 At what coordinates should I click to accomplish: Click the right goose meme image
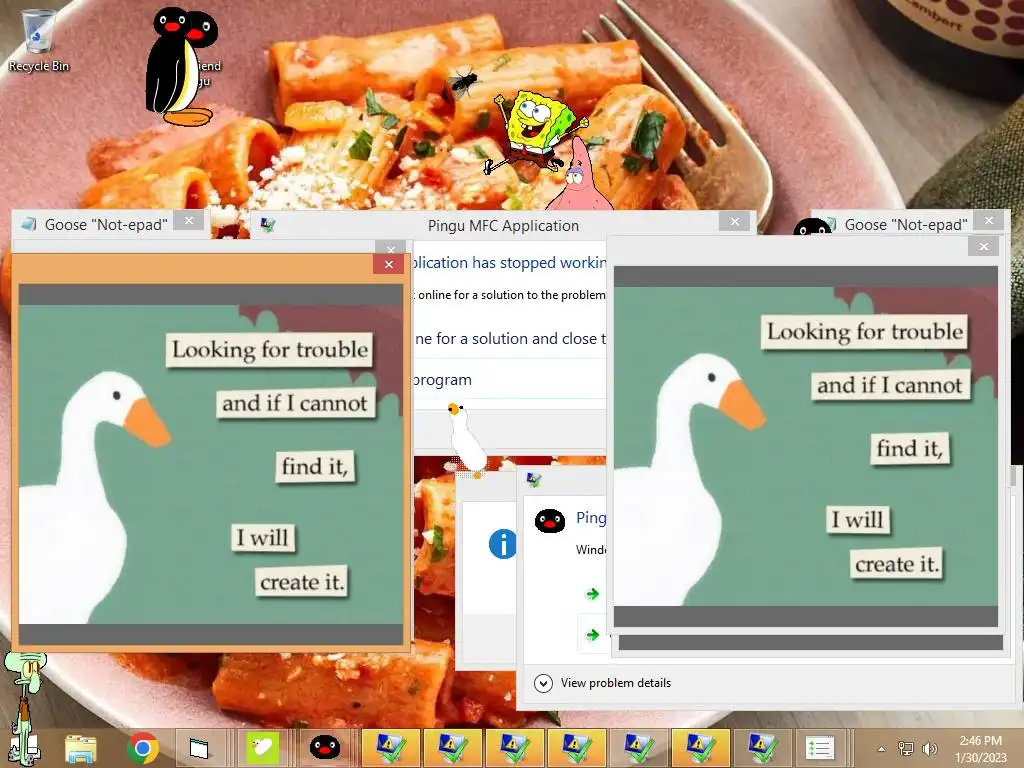point(806,447)
